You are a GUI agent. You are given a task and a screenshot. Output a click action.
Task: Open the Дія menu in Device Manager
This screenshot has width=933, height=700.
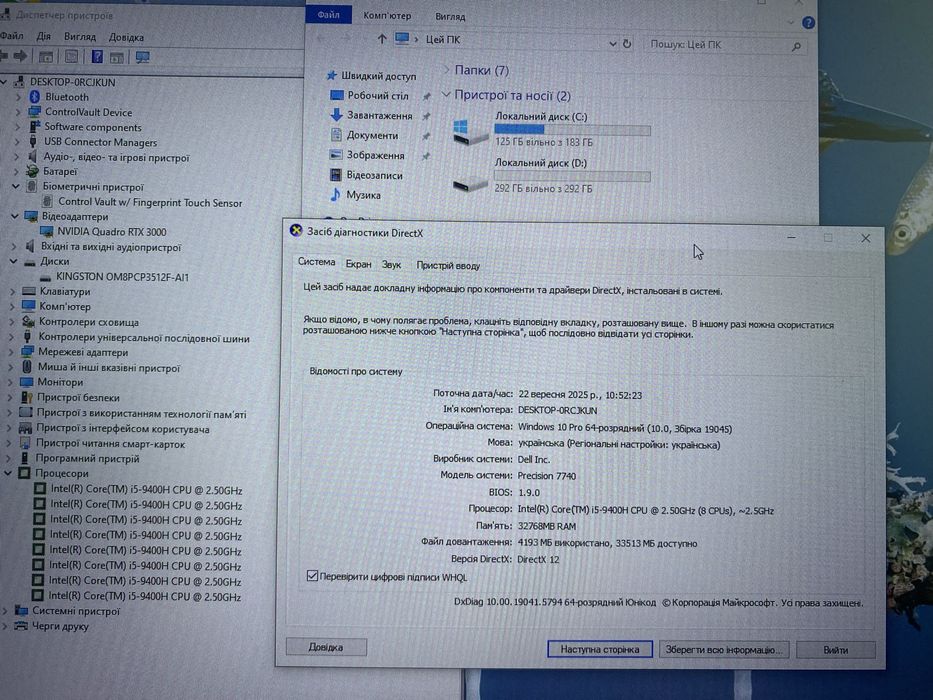coord(44,36)
